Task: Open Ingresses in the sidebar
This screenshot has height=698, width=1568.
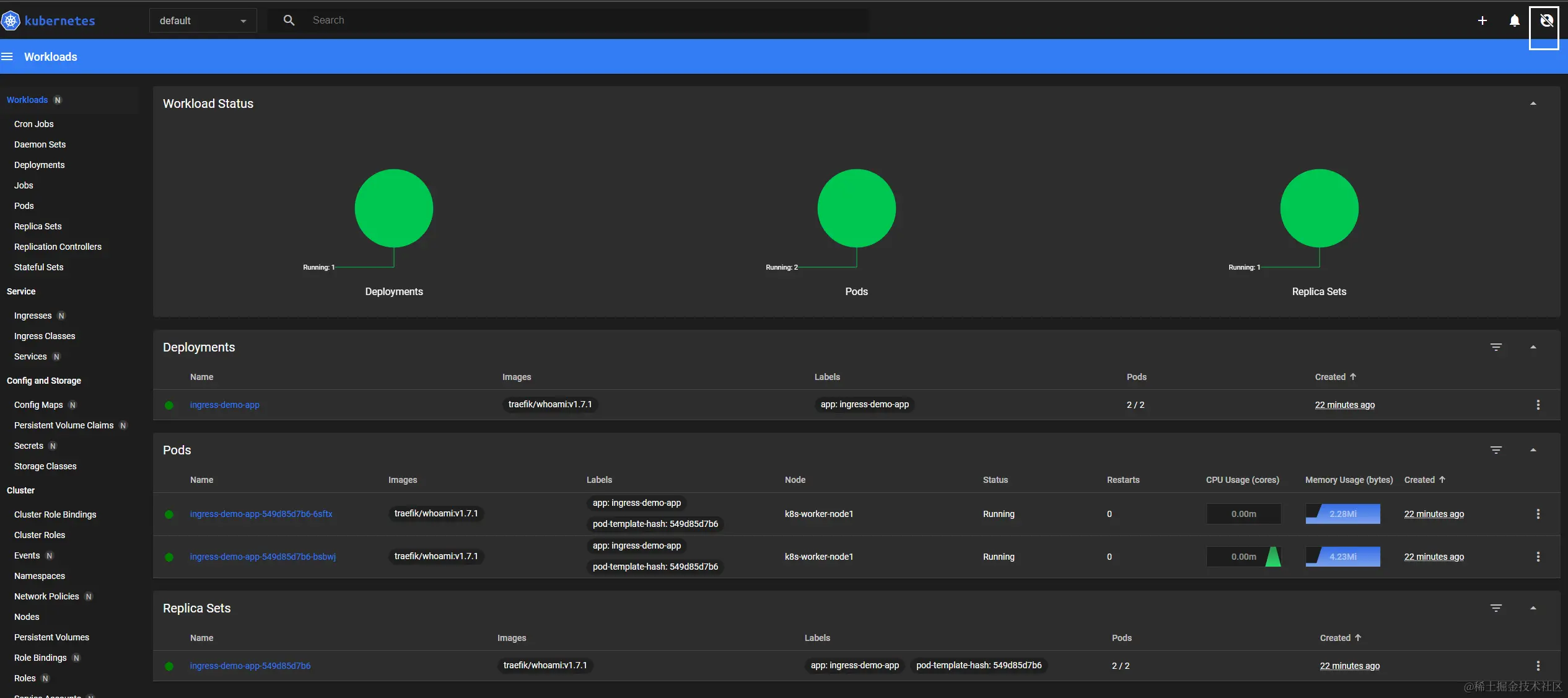Action: click(x=33, y=316)
